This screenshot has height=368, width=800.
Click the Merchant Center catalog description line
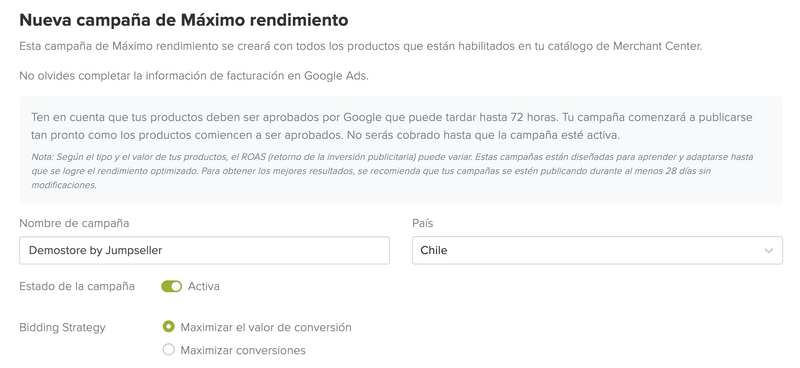[x=361, y=46]
